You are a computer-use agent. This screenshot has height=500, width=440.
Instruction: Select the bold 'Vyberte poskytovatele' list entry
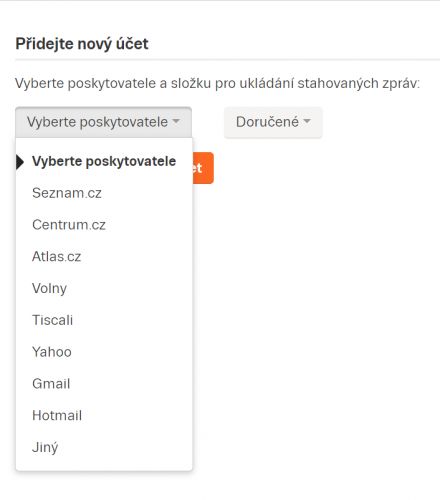(x=104, y=161)
